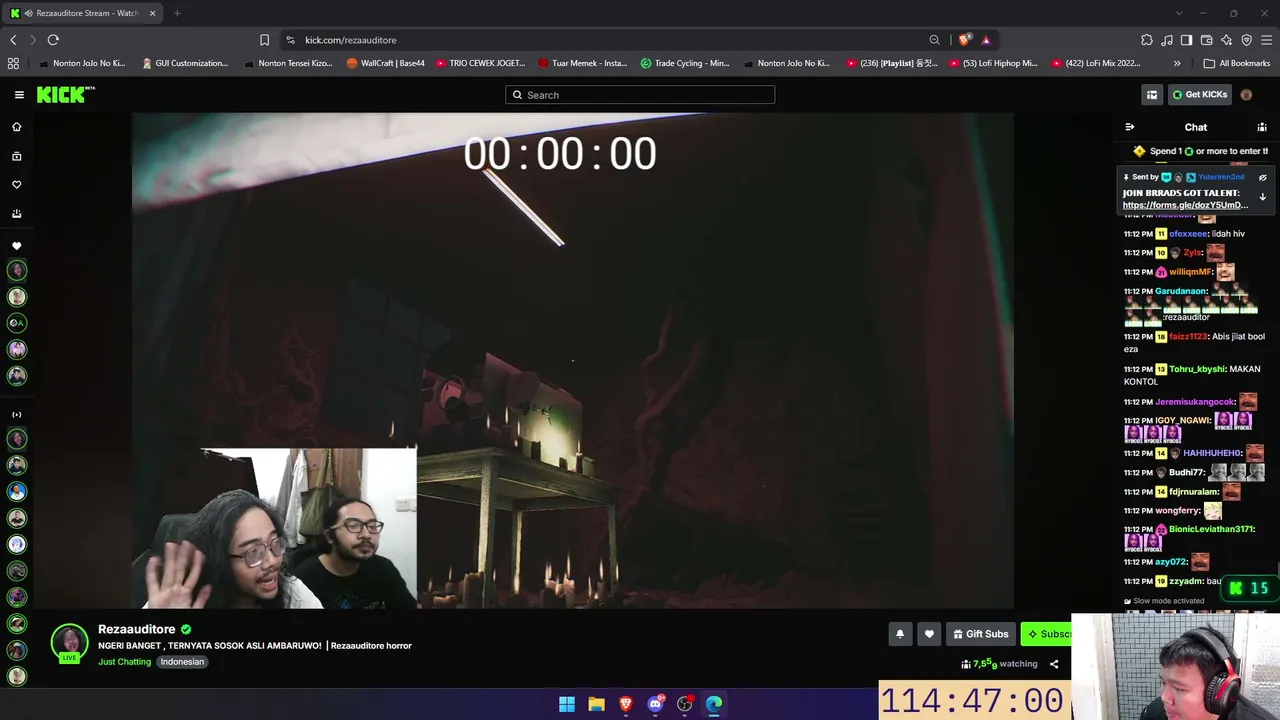
Task: Open the browser extensions puzzle icon
Action: tap(1147, 40)
